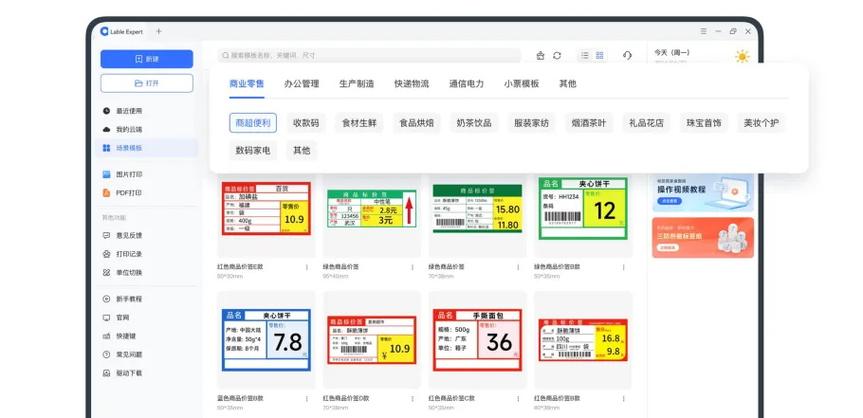This screenshot has height=418, width=863.
Task: Add a new tab with the plus icon
Action: pyautogui.click(x=159, y=31)
